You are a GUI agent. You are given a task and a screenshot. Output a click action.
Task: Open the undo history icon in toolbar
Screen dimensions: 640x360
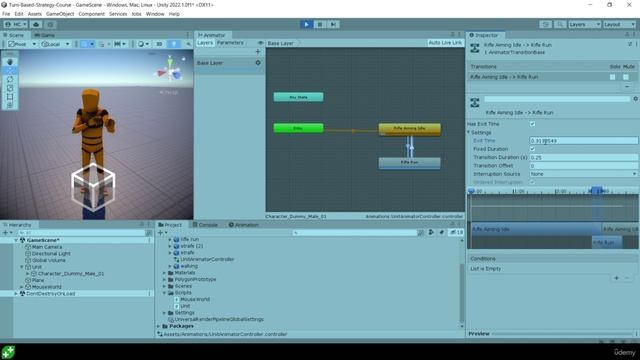(x=546, y=24)
